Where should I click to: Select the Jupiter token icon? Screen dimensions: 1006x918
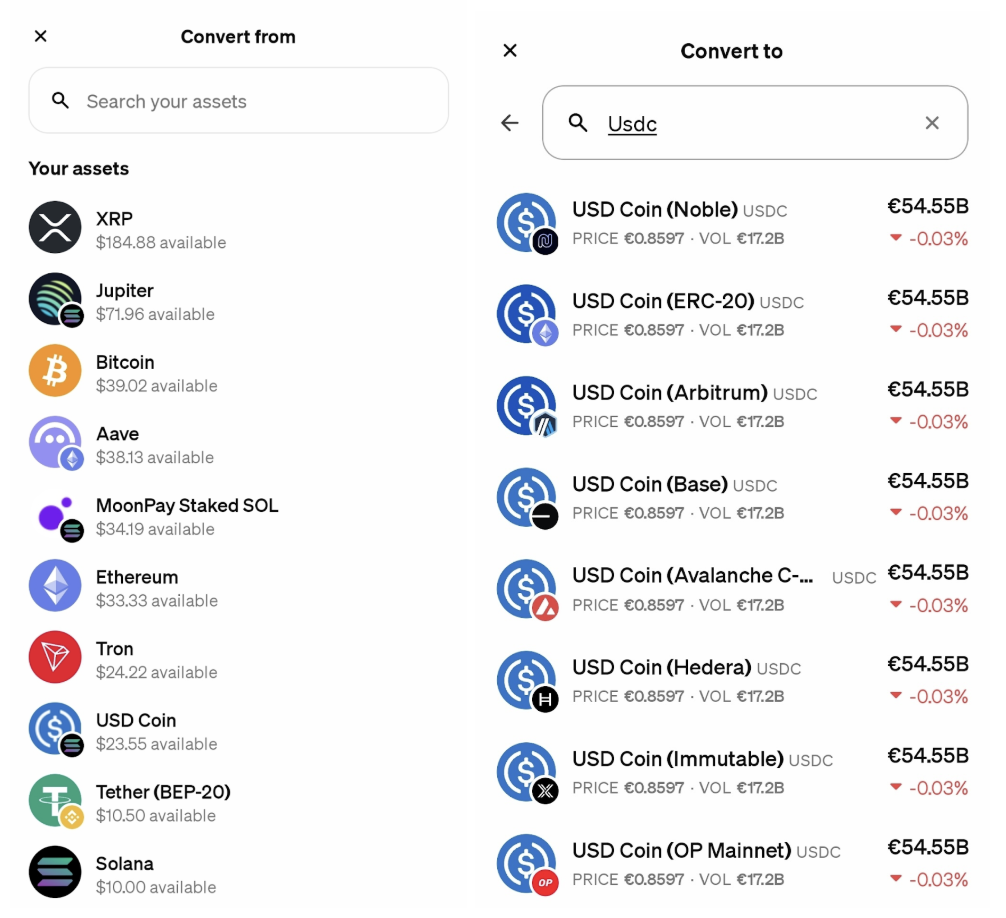point(55,300)
